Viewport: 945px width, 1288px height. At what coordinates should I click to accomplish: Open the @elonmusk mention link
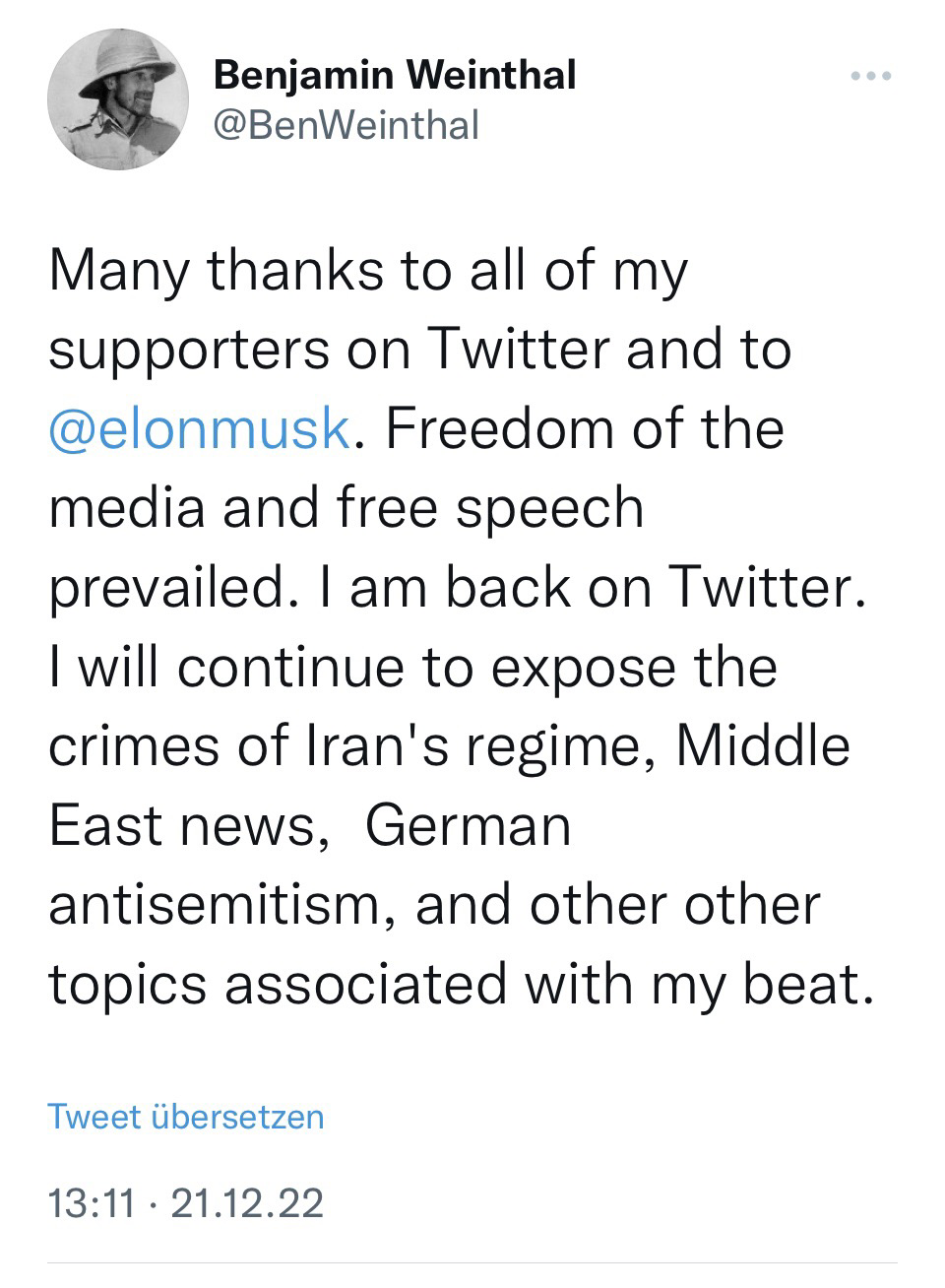199,428
